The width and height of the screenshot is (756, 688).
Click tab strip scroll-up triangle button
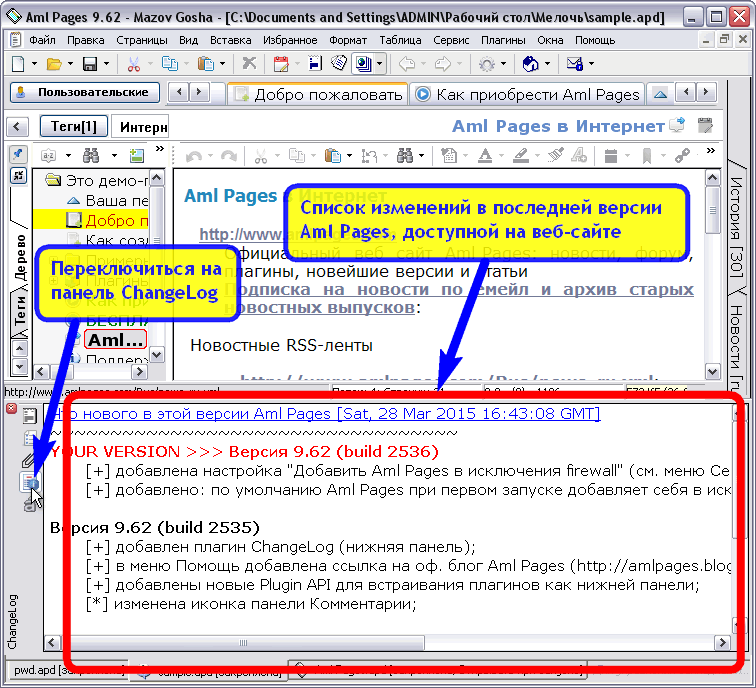[660, 94]
